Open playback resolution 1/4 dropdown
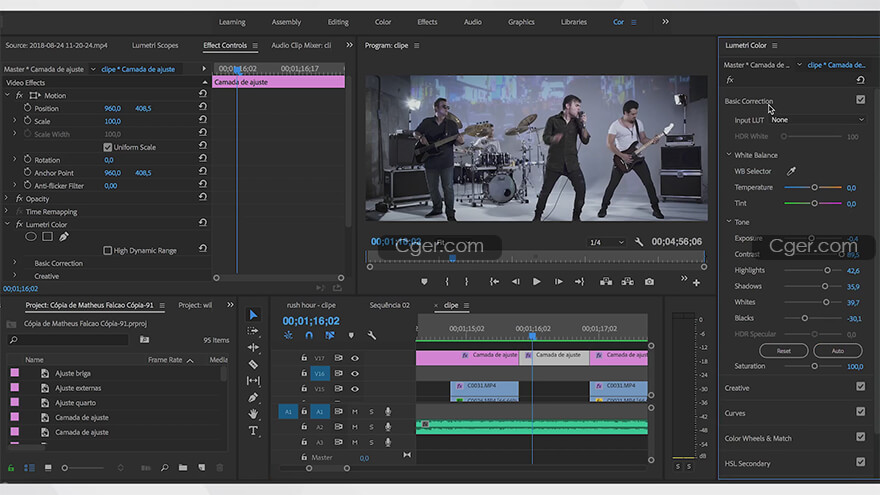The height and width of the screenshot is (495, 880). [x=606, y=242]
